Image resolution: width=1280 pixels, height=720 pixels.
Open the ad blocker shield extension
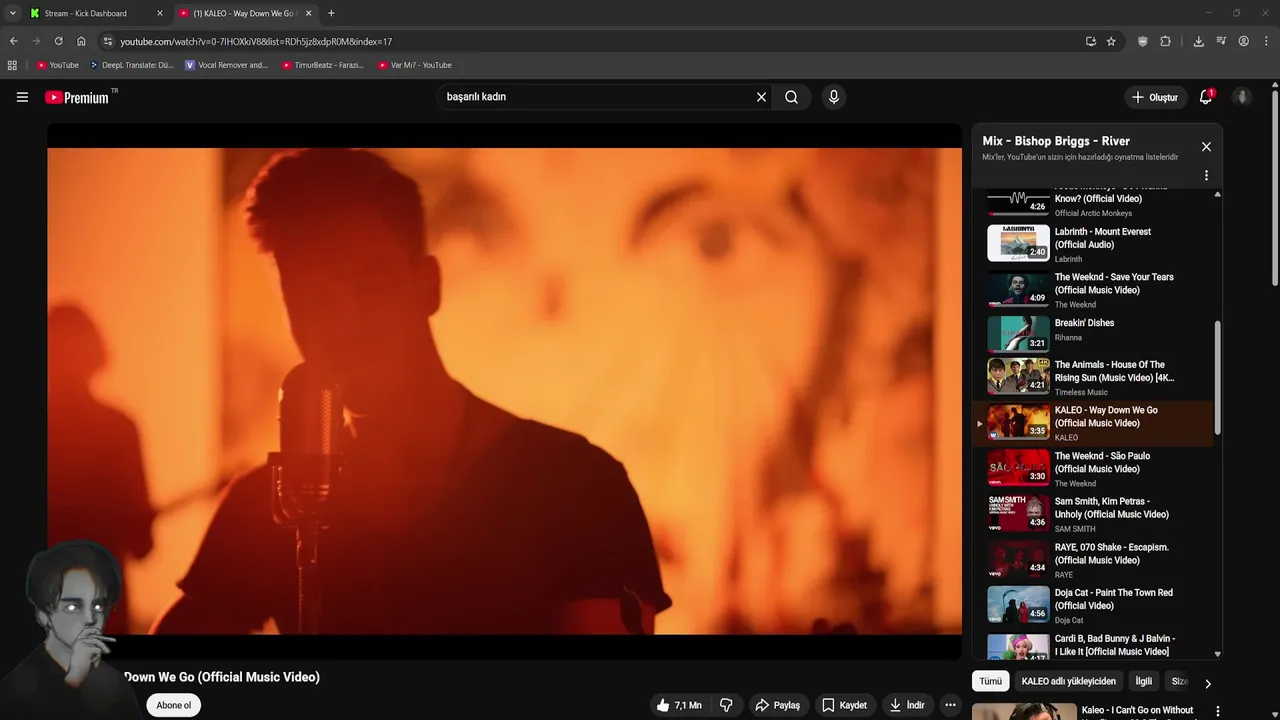pos(1142,41)
